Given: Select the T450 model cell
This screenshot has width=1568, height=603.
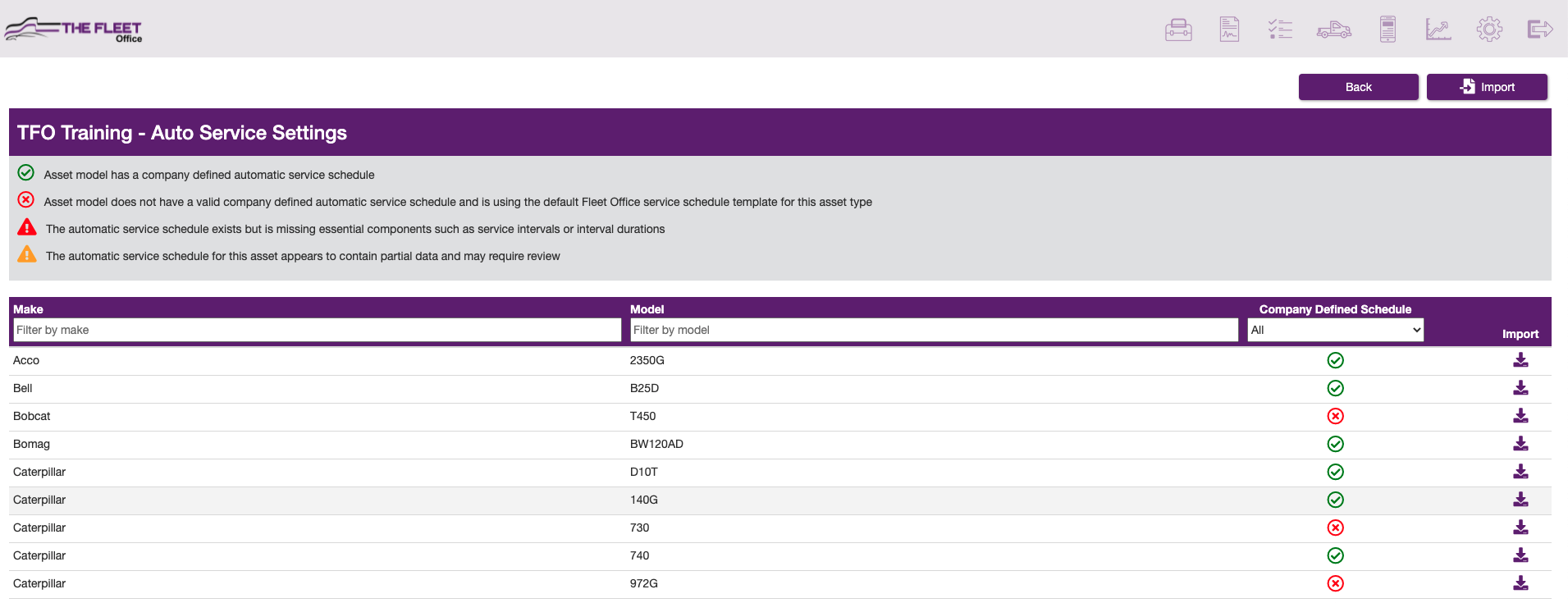Looking at the screenshot, I should click(x=642, y=416).
